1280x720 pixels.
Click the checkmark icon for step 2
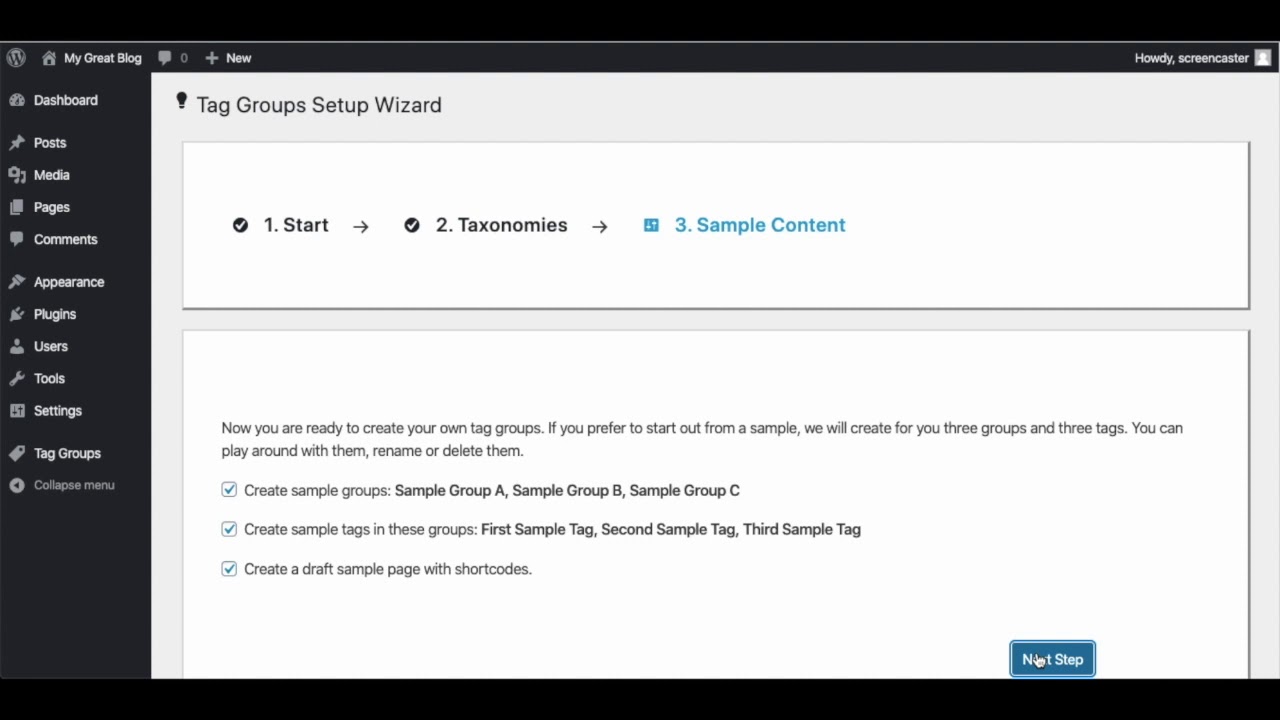coord(412,225)
